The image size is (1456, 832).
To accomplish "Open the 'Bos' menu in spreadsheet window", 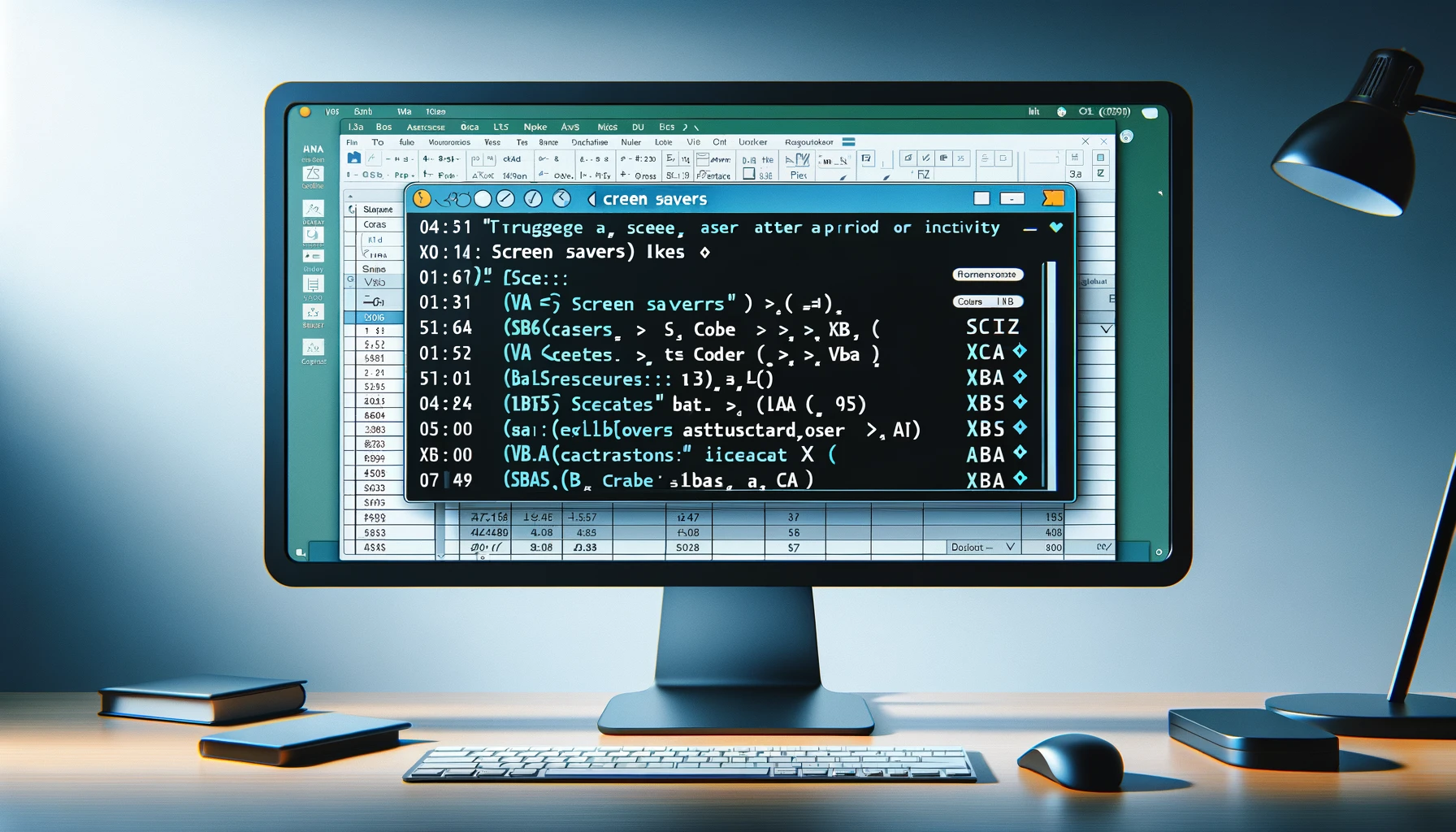I will coord(383,127).
